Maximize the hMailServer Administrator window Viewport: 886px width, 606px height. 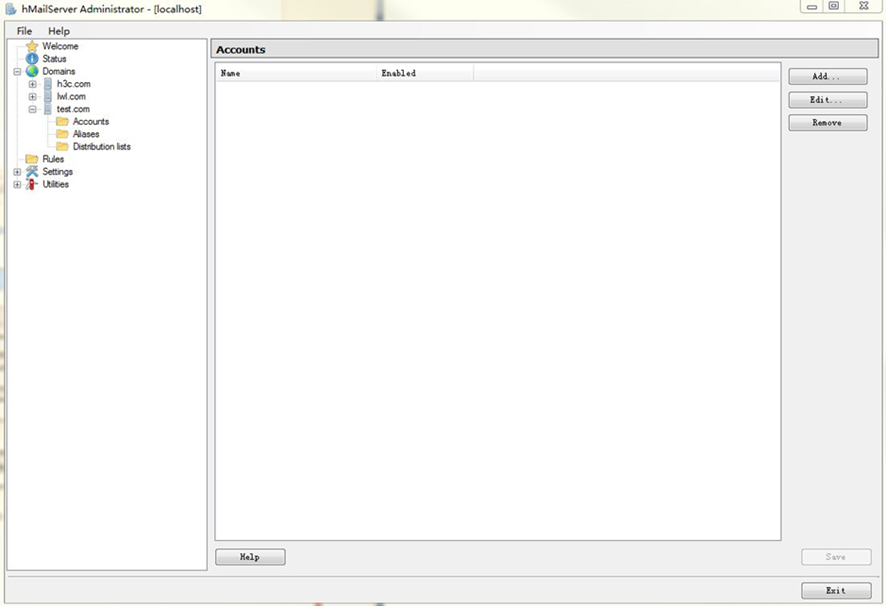point(833,6)
